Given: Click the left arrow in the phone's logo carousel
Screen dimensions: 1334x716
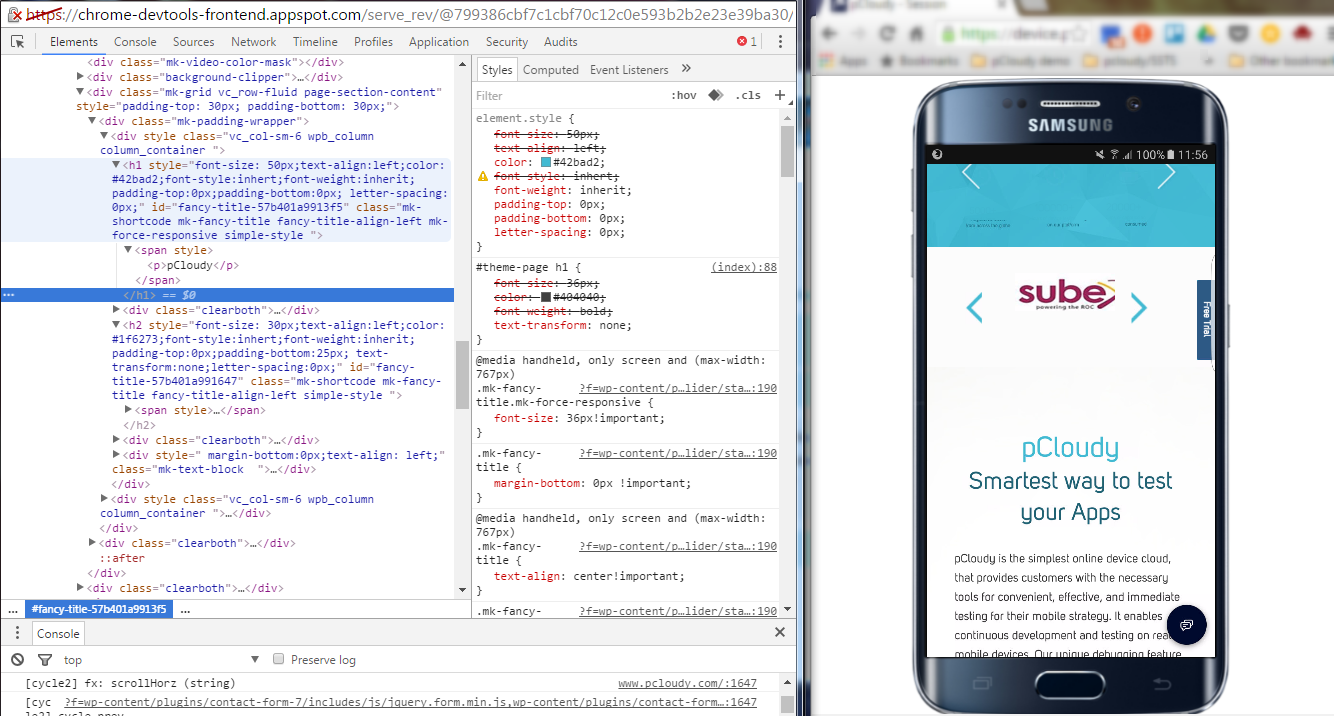Looking at the screenshot, I should click(974, 308).
